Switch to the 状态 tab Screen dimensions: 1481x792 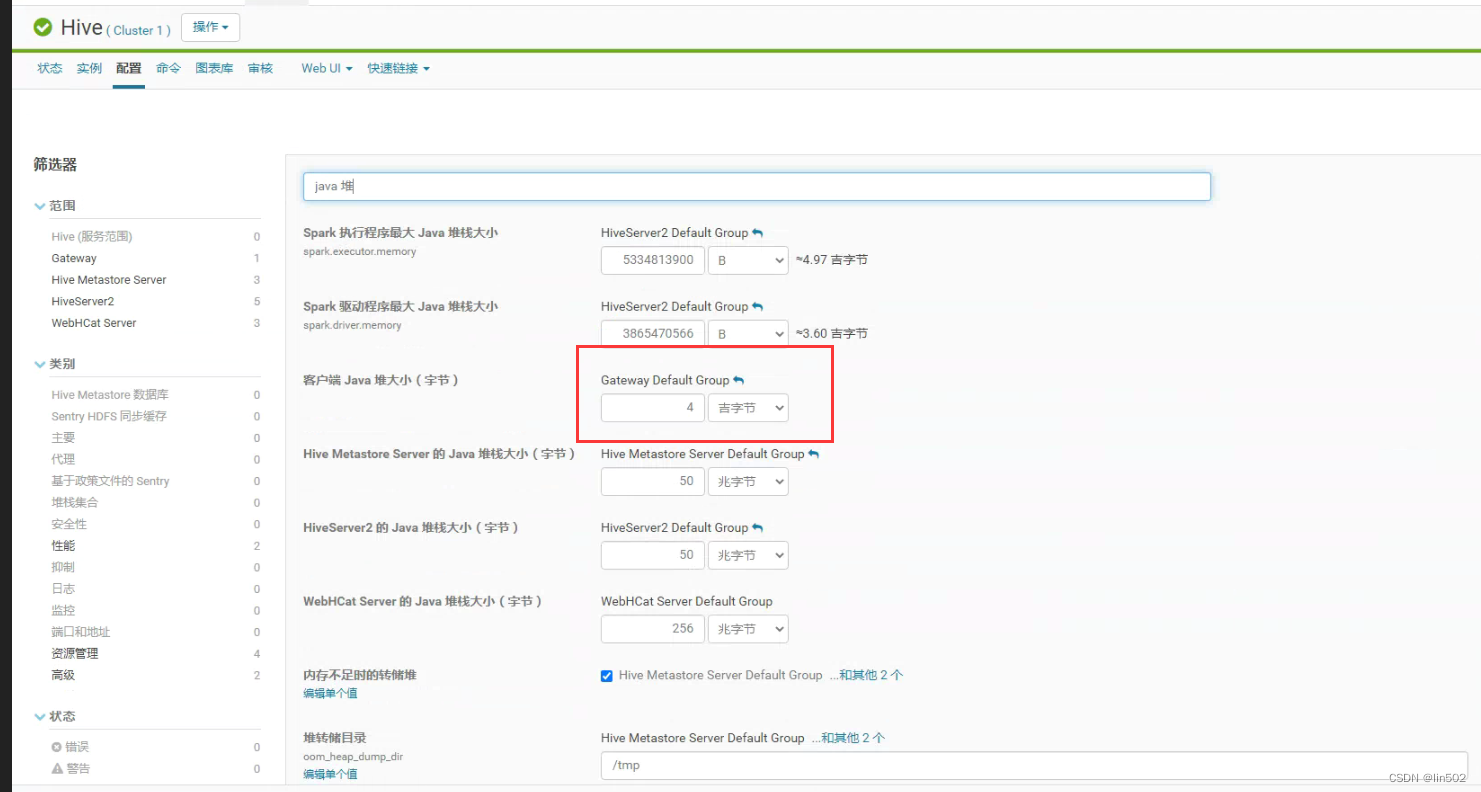click(50, 68)
